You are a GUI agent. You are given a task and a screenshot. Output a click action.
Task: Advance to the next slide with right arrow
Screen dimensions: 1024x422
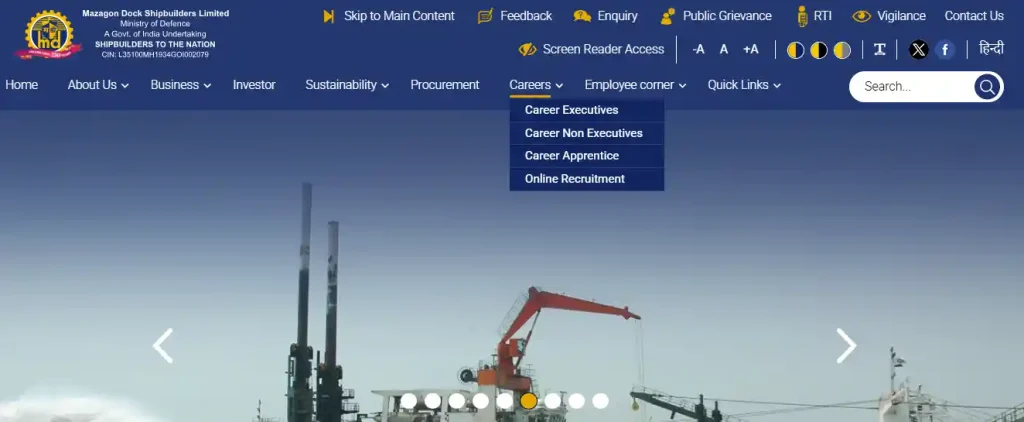click(846, 346)
